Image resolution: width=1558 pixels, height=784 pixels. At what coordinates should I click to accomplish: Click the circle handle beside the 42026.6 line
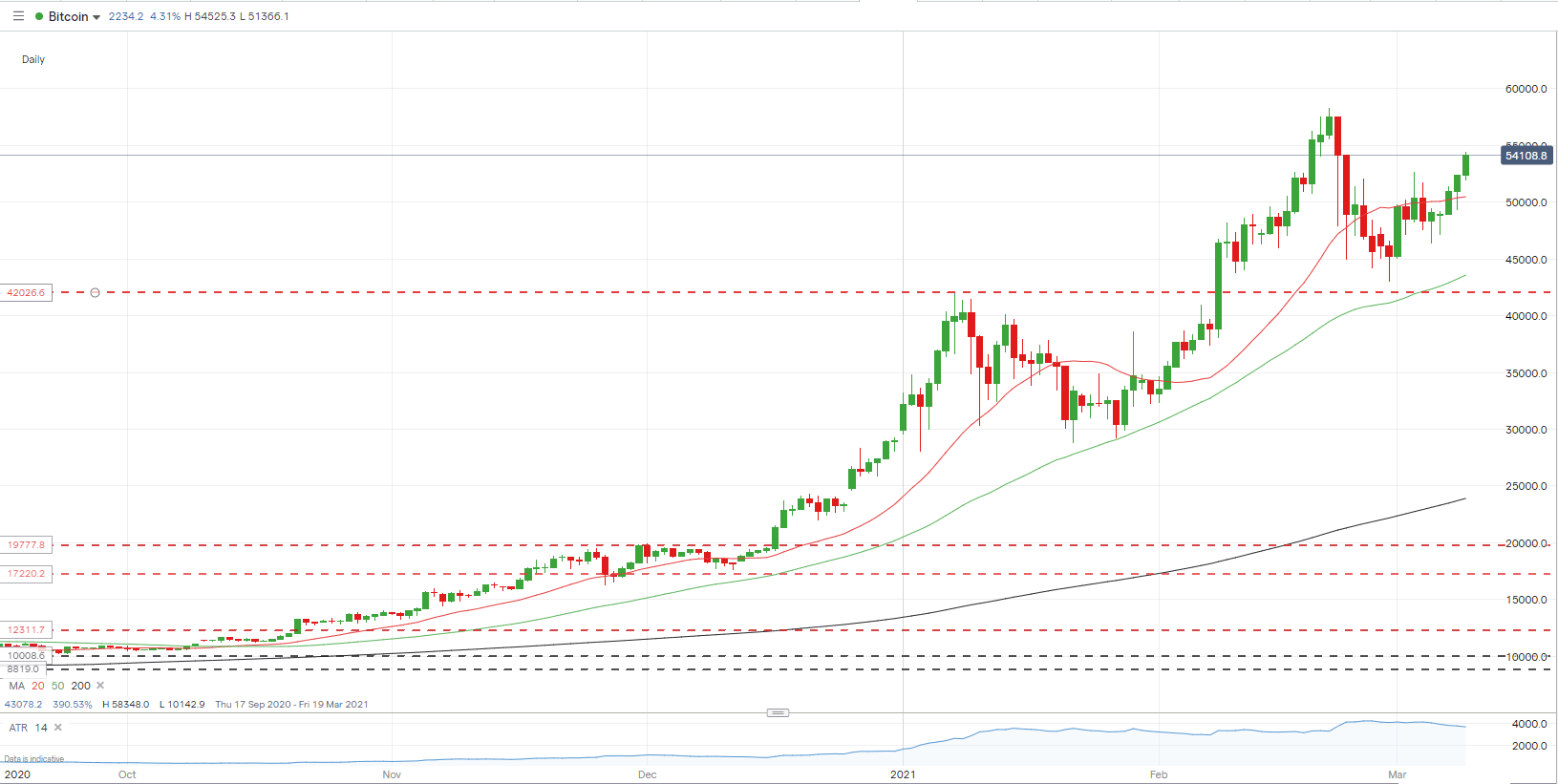tap(95, 292)
